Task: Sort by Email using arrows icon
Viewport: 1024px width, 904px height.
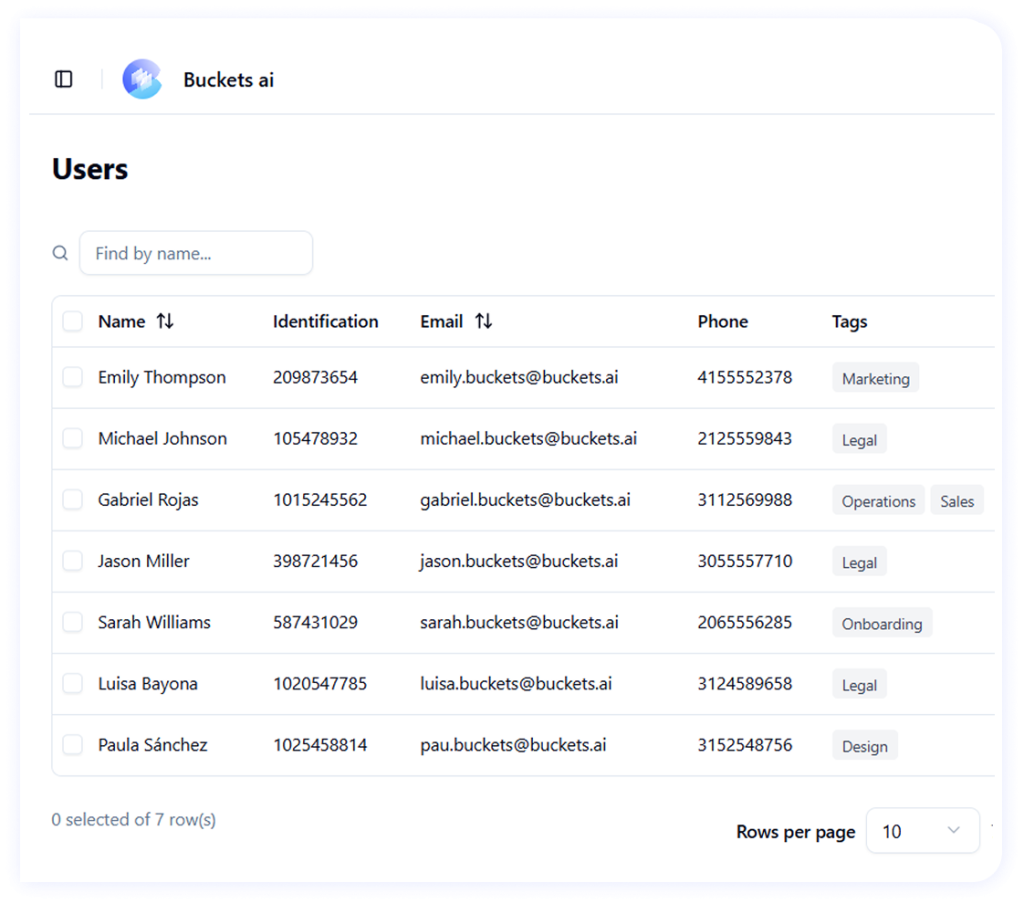Action: 483,321
